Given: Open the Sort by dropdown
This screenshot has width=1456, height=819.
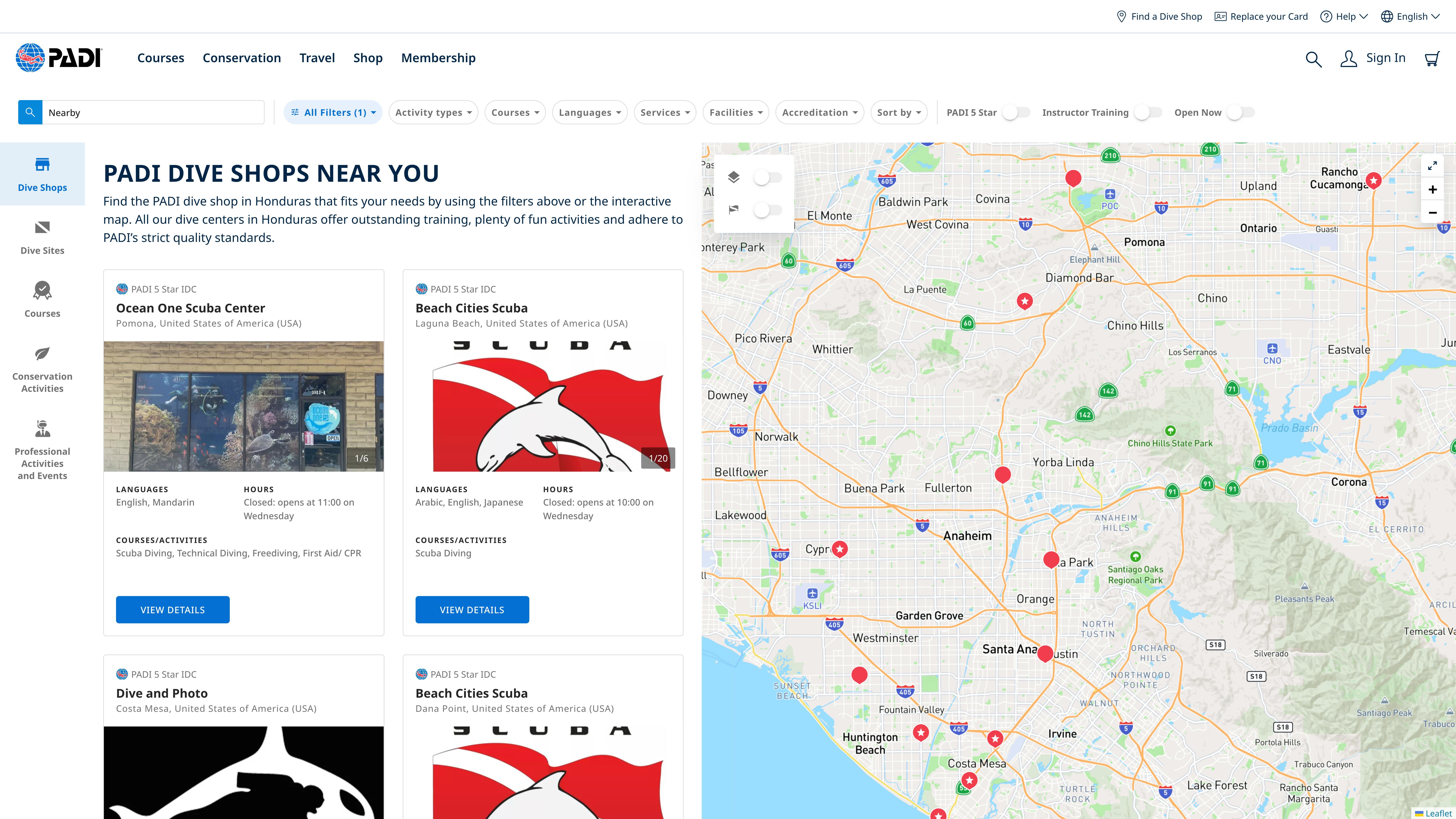Looking at the screenshot, I should tap(899, 112).
